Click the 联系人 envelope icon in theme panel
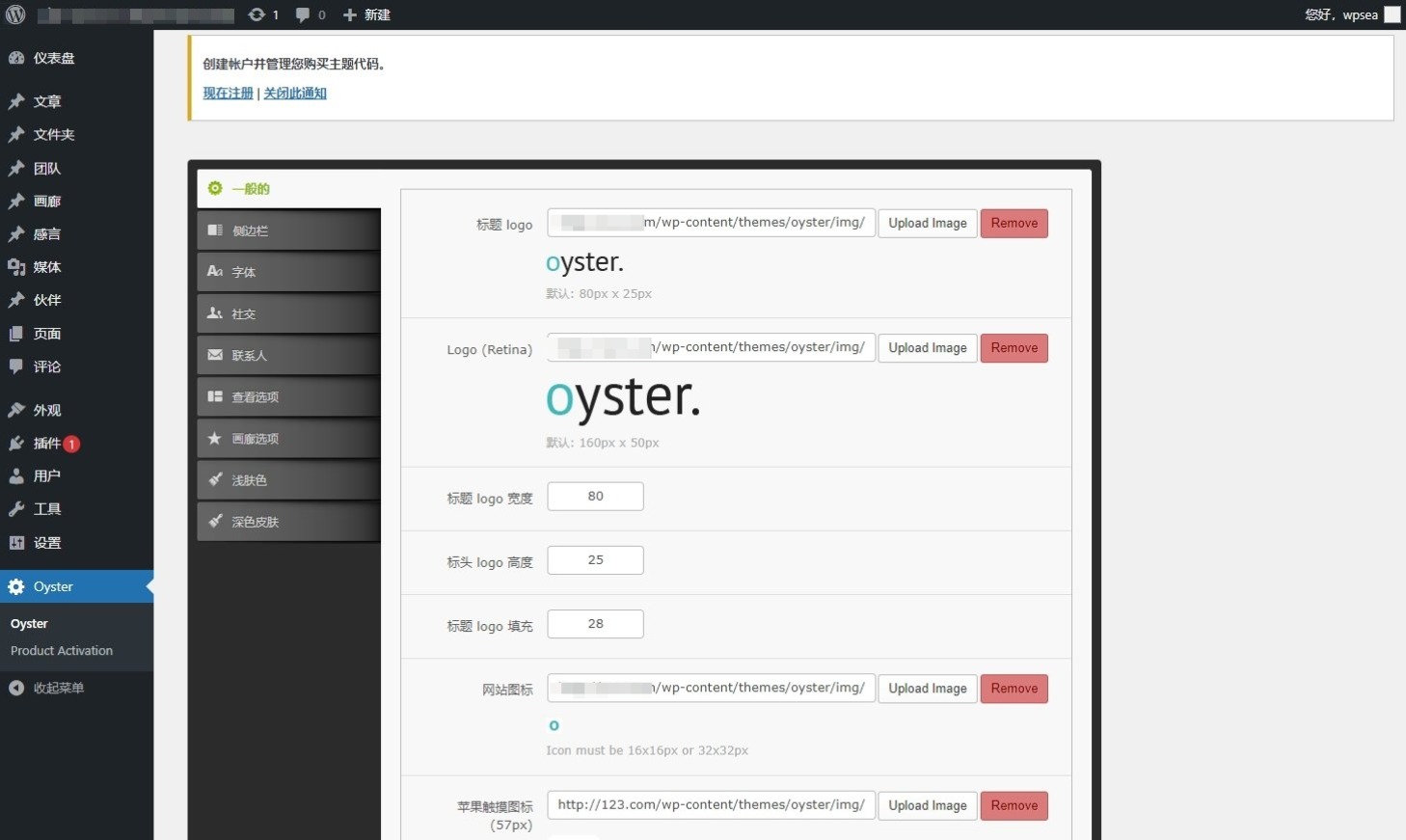 215,355
